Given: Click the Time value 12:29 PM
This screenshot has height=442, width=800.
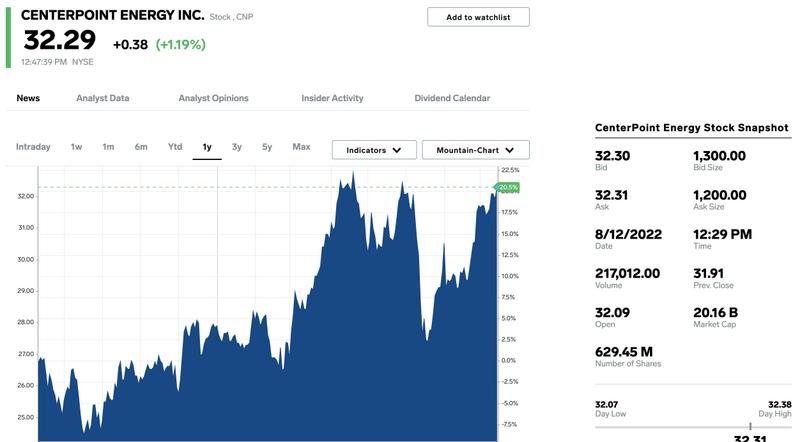Looking at the screenshot, I should [722, 234].
